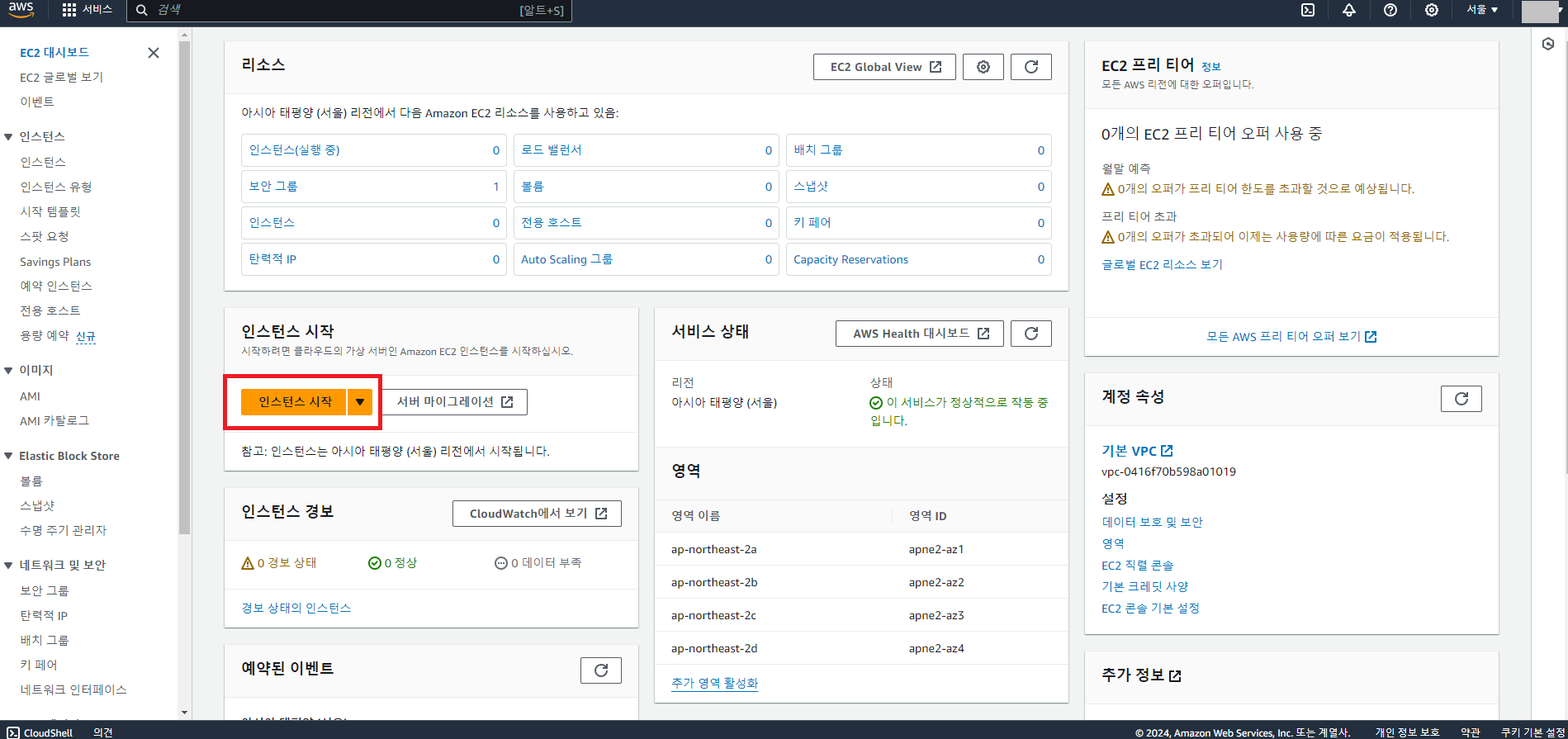
Task: Open EC2 콘솔 기본 설정 link
Action: point(1150,608)
